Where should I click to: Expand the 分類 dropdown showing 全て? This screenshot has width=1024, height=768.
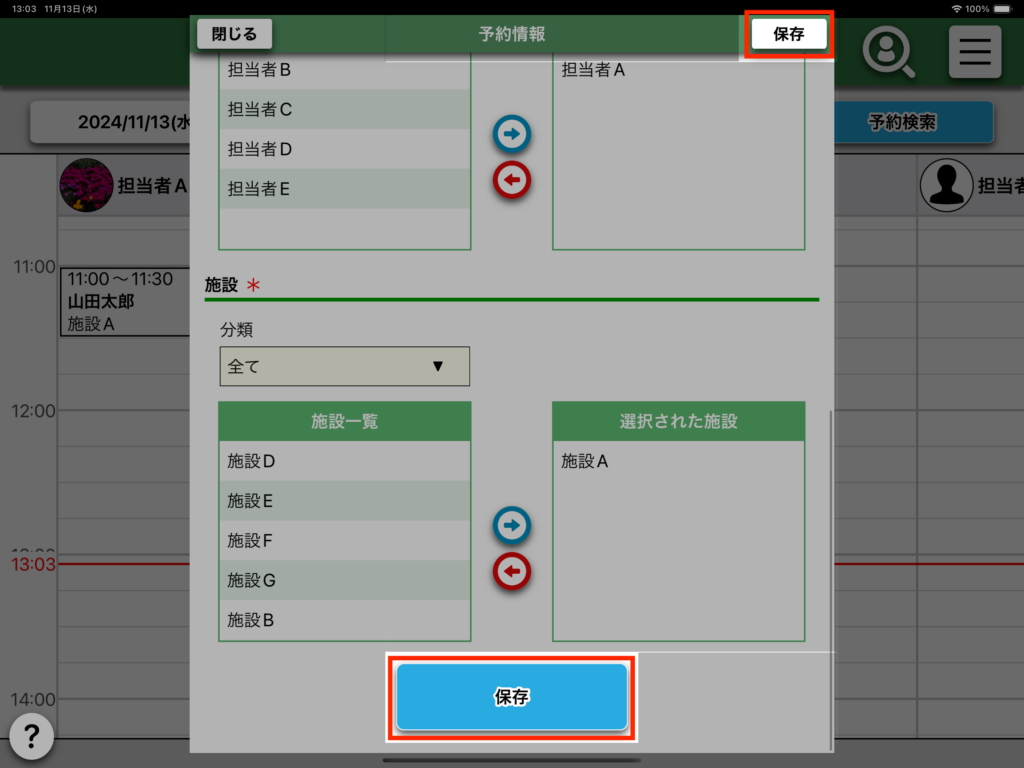(344, 366)
